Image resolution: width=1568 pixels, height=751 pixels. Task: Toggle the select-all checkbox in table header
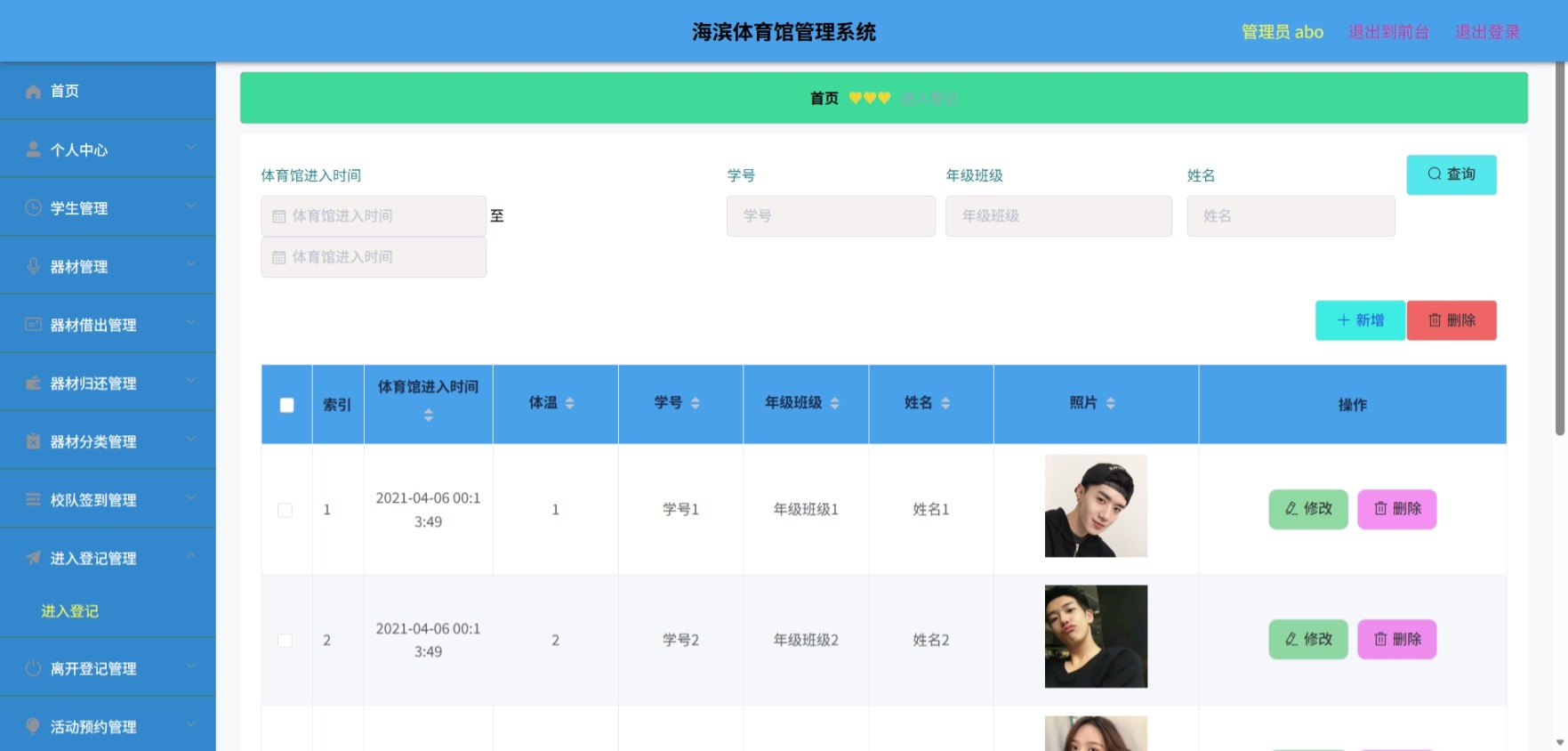[286, 405]
